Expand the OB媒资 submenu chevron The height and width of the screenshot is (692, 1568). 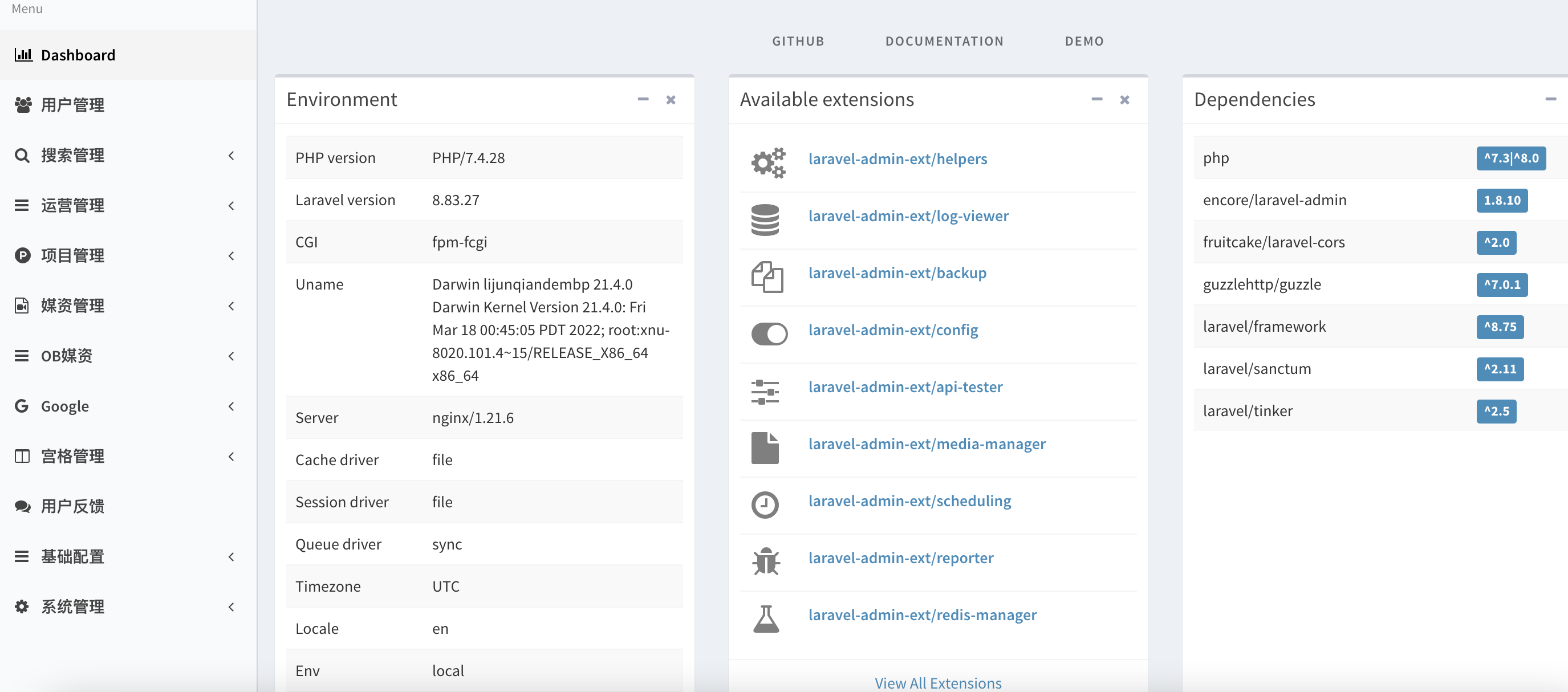click(x=231, y=356)
